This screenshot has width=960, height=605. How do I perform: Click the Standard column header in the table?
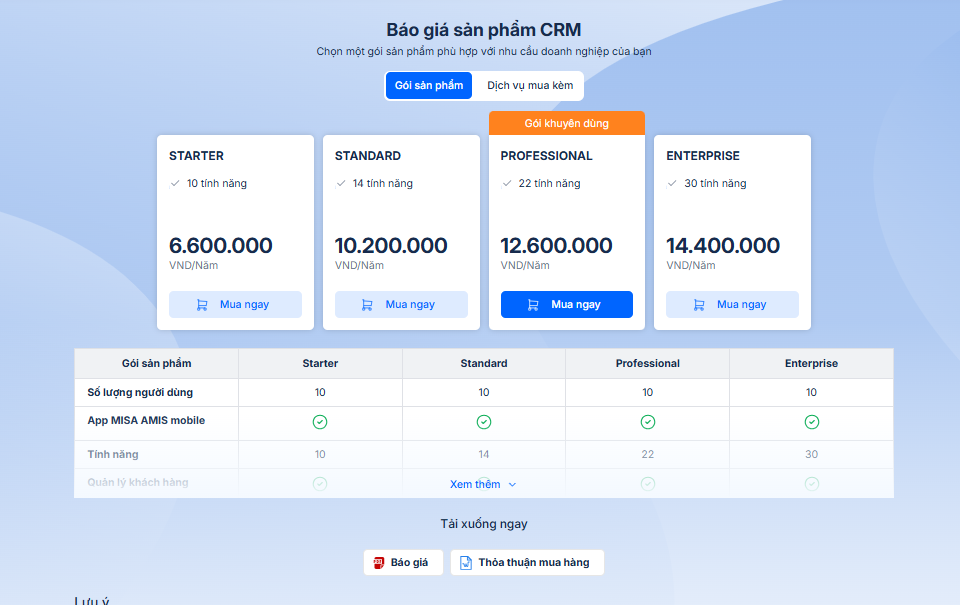[x=484, y=363]
